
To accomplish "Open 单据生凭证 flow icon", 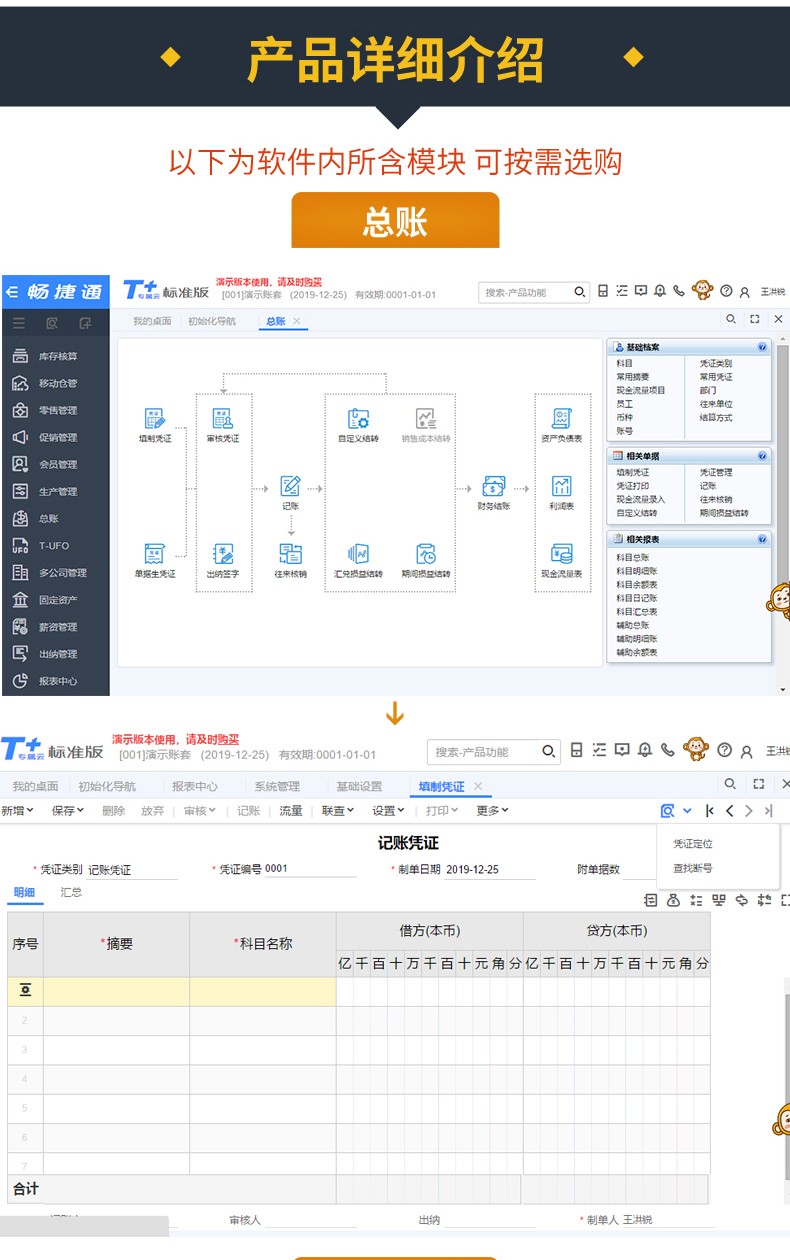I will [155, 553].
